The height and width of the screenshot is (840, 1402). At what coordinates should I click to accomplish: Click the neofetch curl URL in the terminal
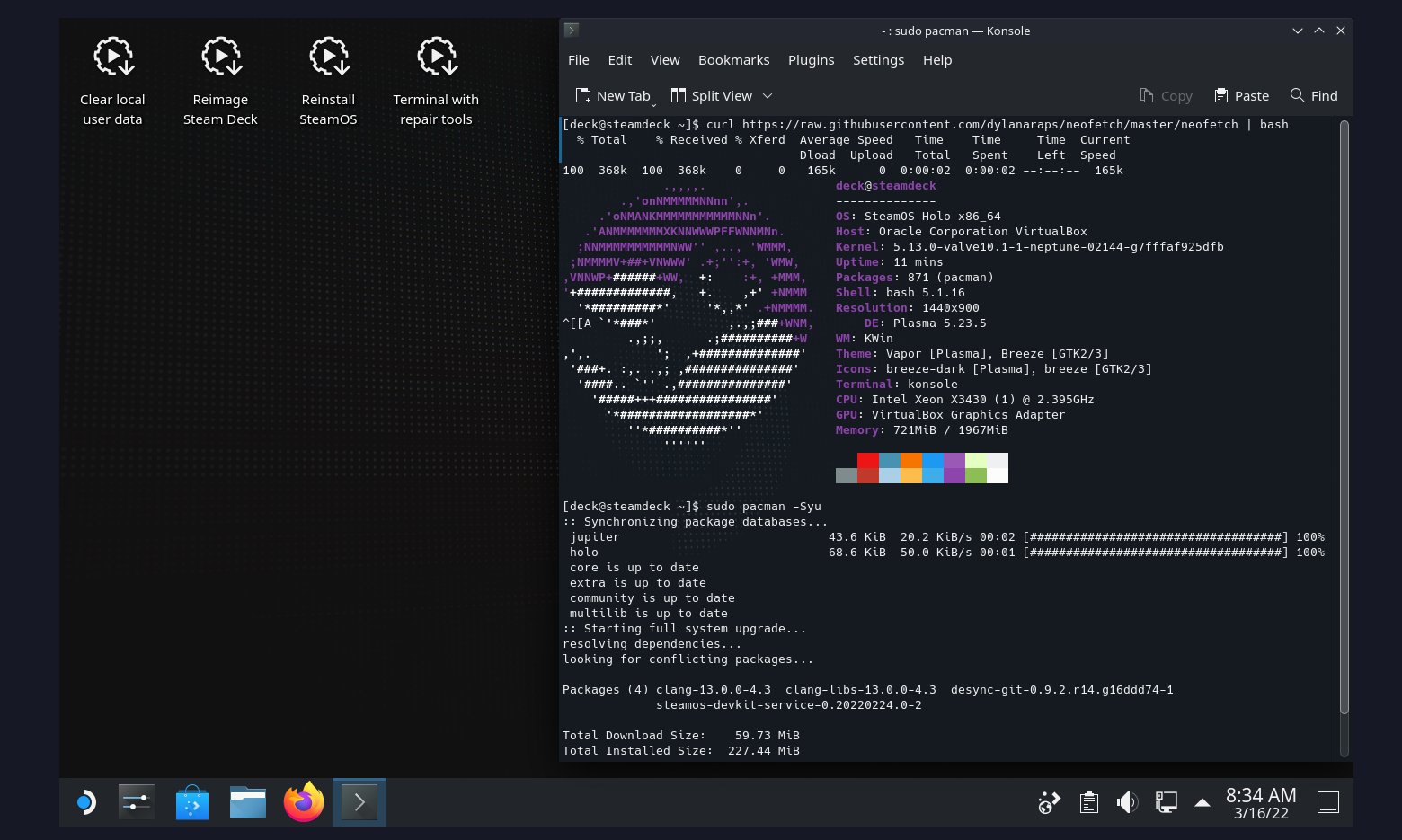[990, 125]
